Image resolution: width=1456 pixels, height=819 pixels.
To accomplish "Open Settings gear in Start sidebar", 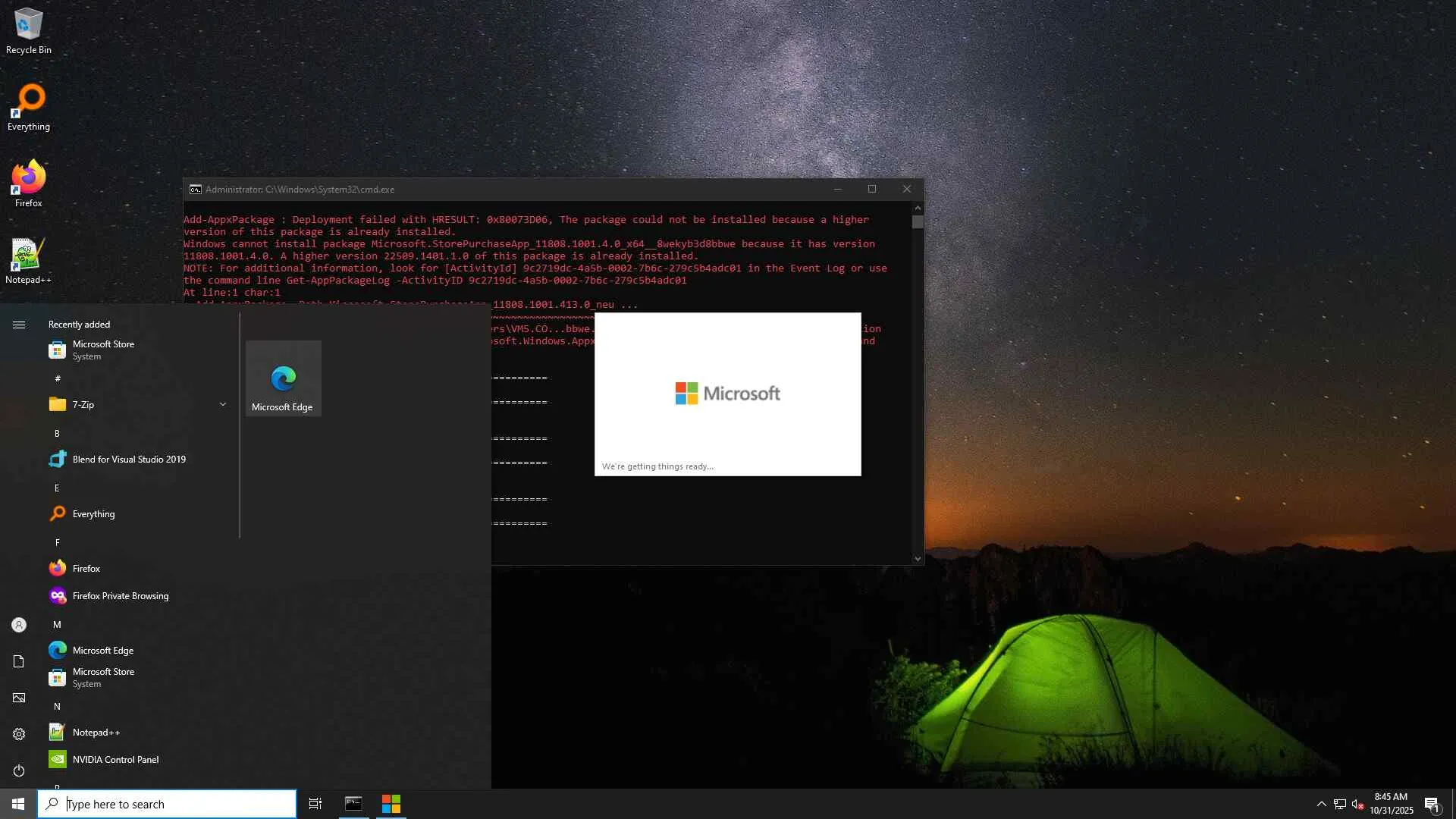I will (19, 734).
